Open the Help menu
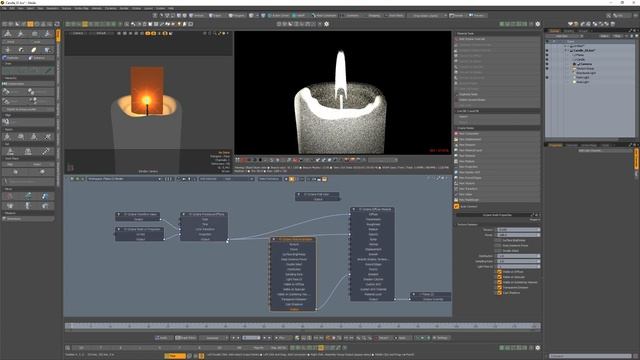 [x=171, y=8]
